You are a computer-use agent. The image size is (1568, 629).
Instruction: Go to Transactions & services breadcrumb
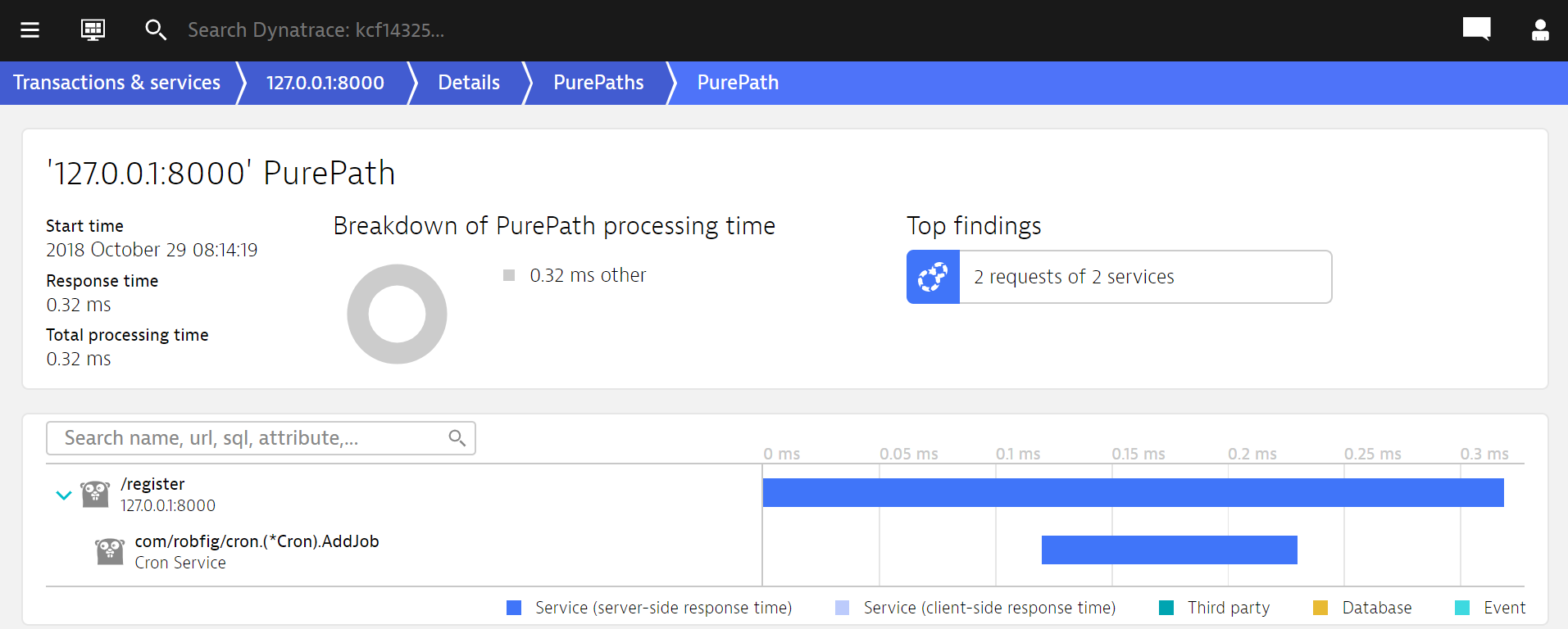pos(116,83)
